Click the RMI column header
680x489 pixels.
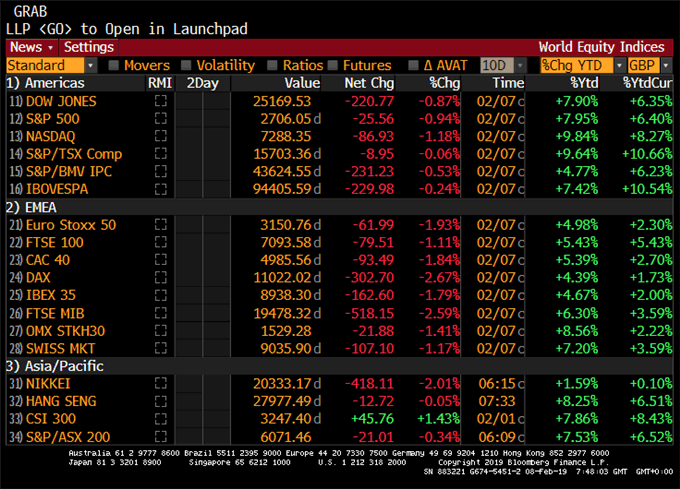point(160,83)
